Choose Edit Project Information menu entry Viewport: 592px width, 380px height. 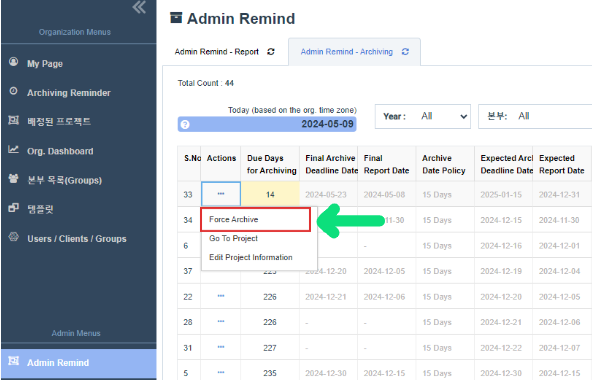click(x=251, y=257)
